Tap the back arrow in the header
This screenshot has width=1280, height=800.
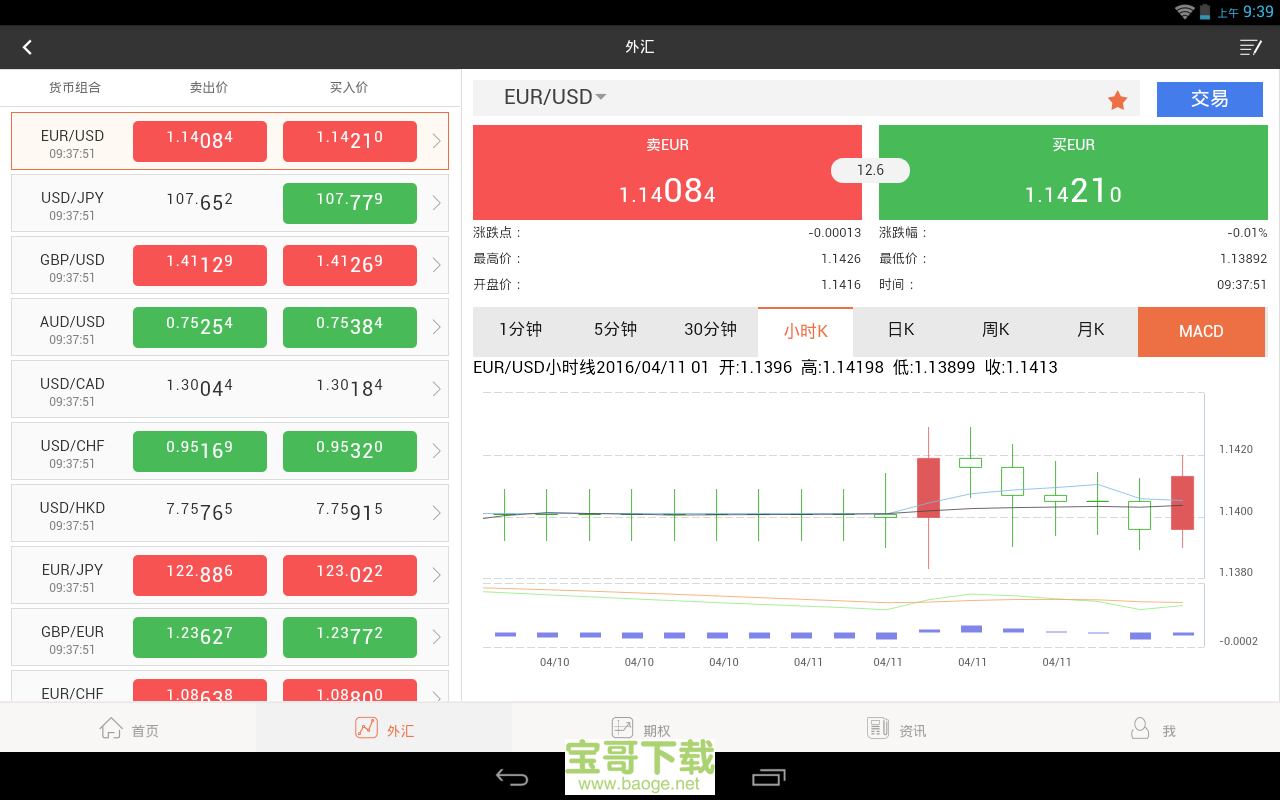point(27,47)
